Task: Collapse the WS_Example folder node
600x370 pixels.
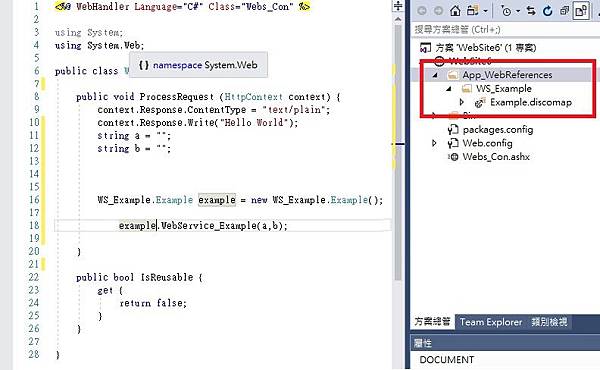Action: (449, 89)
